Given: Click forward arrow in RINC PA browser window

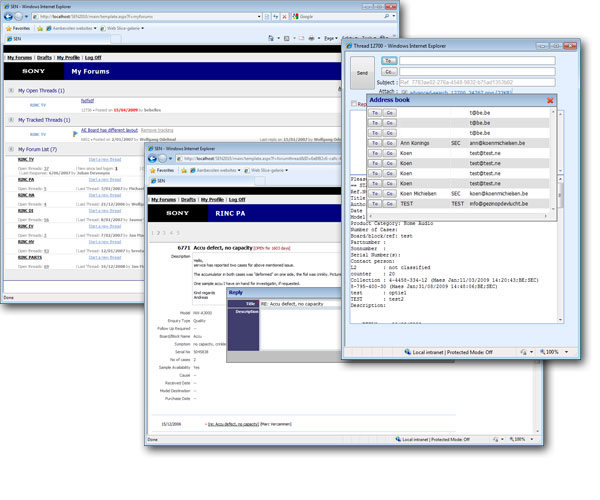Looking at the screenshot, I should pos(162,158).
